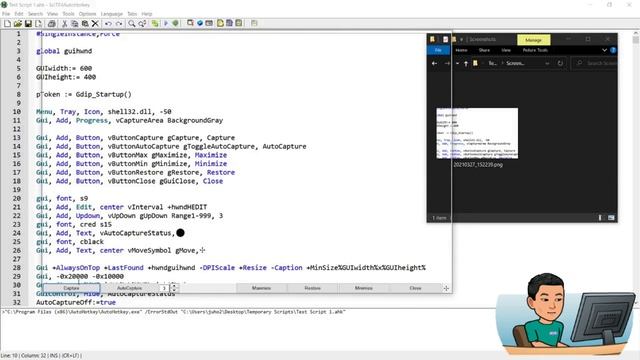Open the Tools menu in SciTE

(x=68, y=14)
